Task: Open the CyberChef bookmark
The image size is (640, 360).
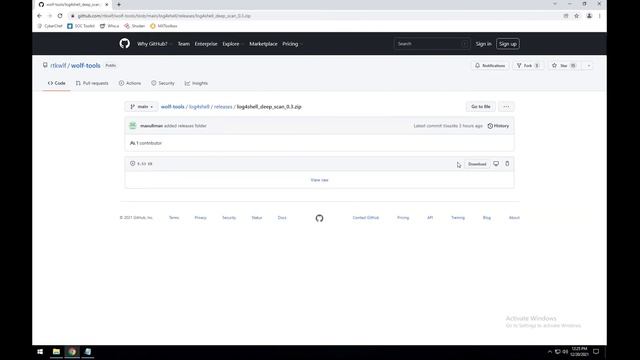Action: [x=50, y=26]
